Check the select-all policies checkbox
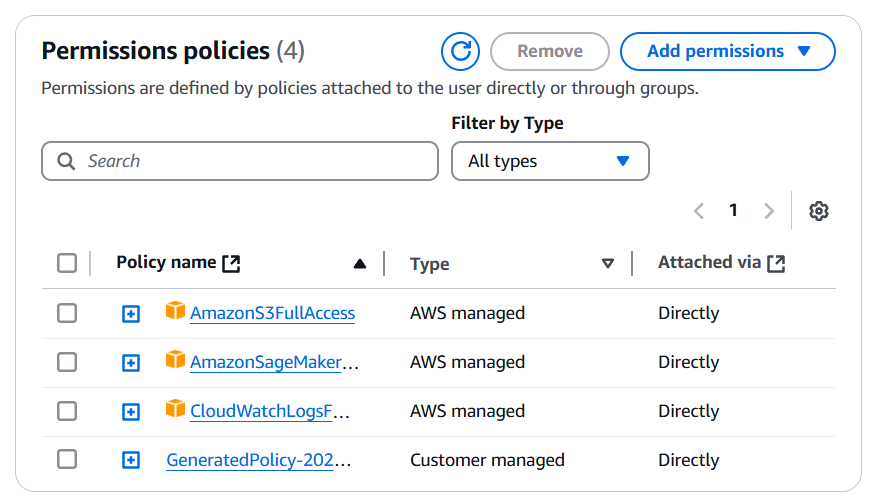The width and height of the screenshot is (875, 503). coord(67,263)
